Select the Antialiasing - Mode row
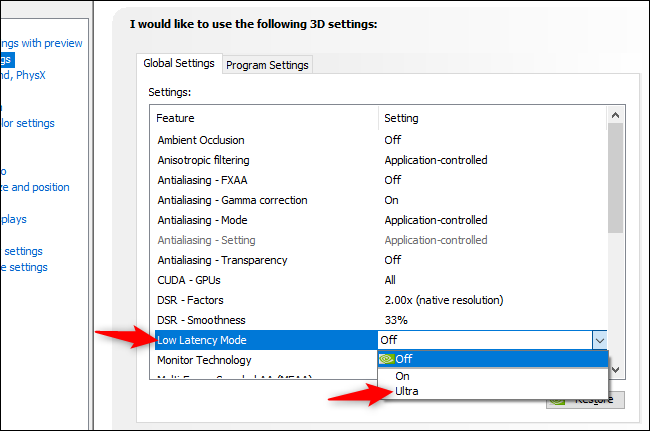650x431 pixels. [x=202, y=220]
